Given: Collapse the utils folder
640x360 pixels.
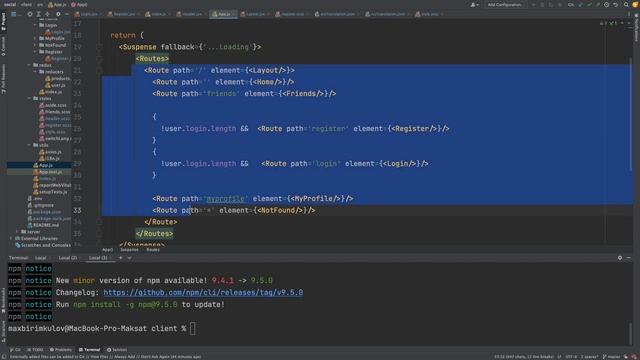Looking at the screenshot, I should click(x=29, y=145).
